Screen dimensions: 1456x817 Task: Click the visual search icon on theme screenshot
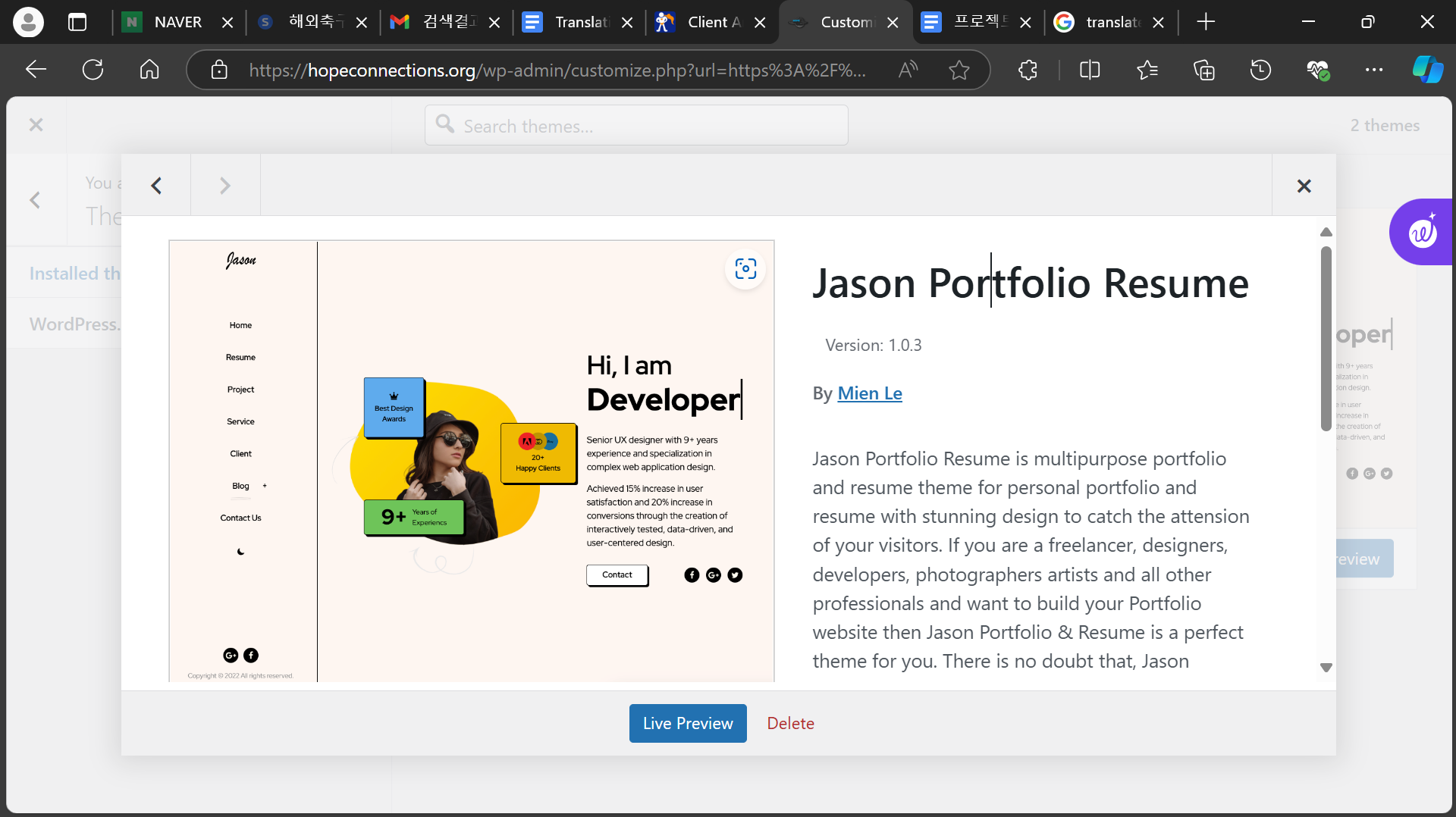click(745, 269)
